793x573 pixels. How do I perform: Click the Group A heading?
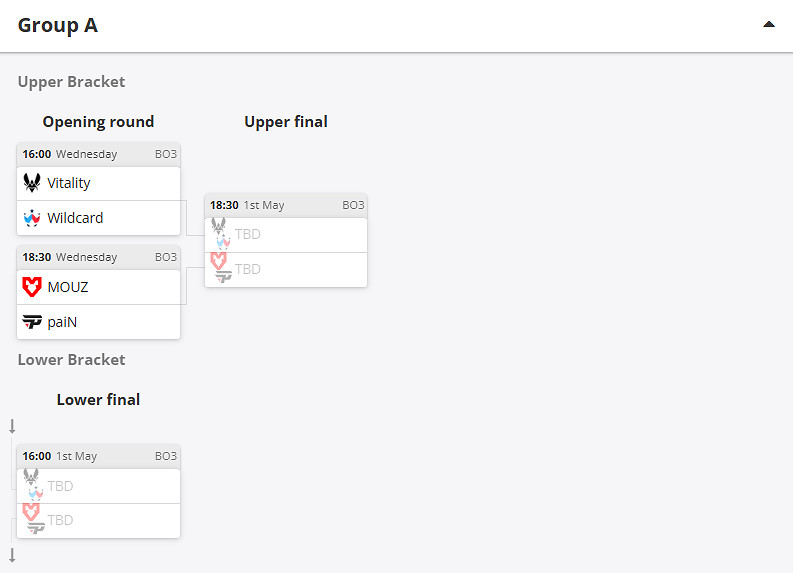coord(58,26)
